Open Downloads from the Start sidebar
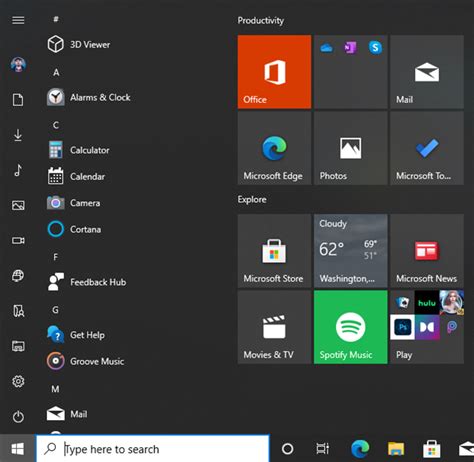This screenshot has height=462, width=474. pos(18,135)
